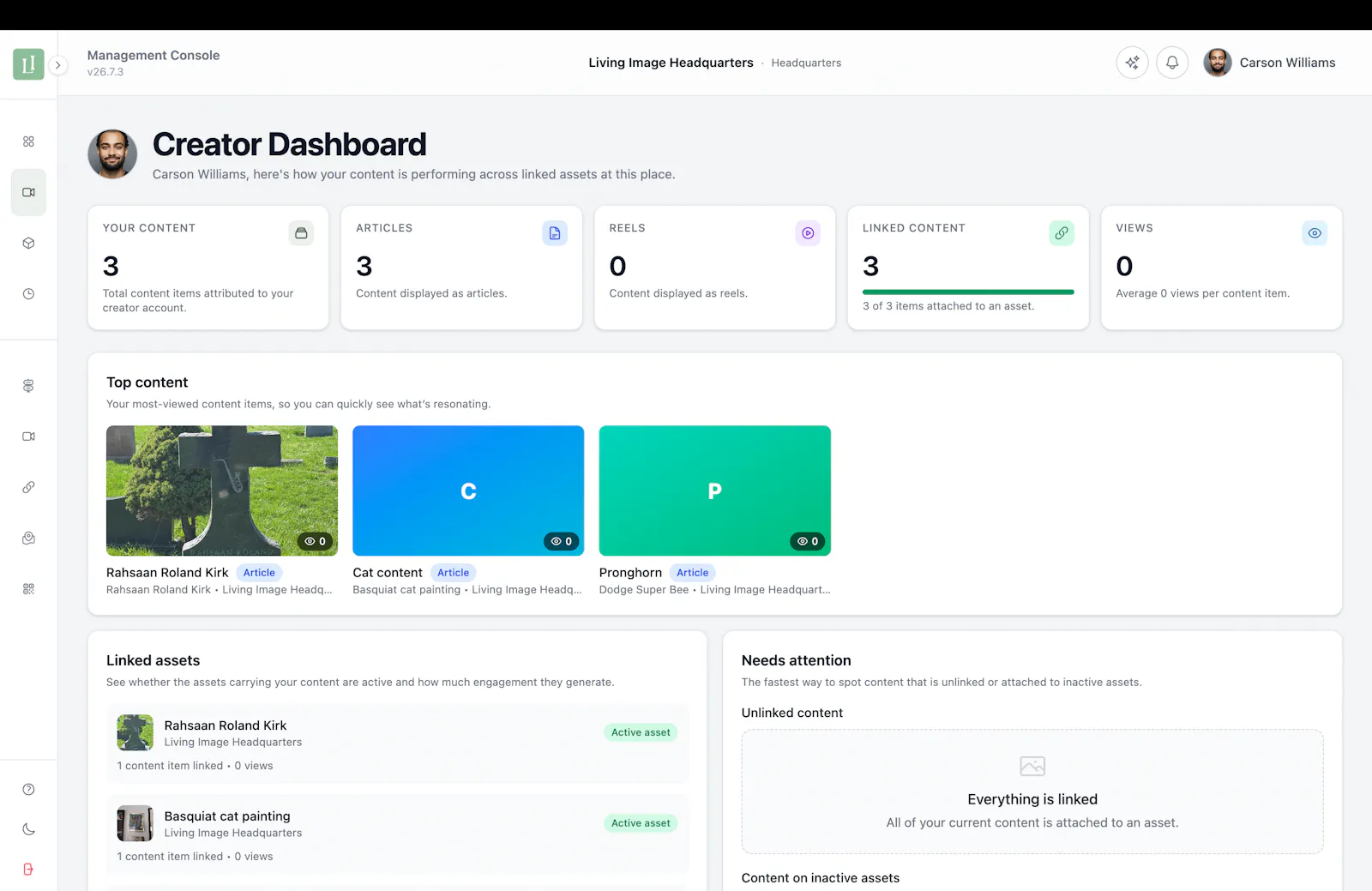Click the Reels card play icon
The image size is (1372, 891).
pyautogui.click(x=808, y=233)
